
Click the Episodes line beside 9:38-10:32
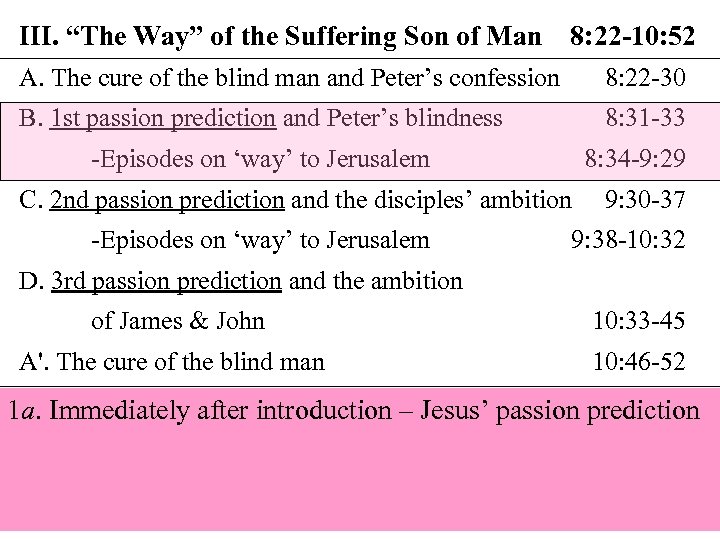point(260,240)
